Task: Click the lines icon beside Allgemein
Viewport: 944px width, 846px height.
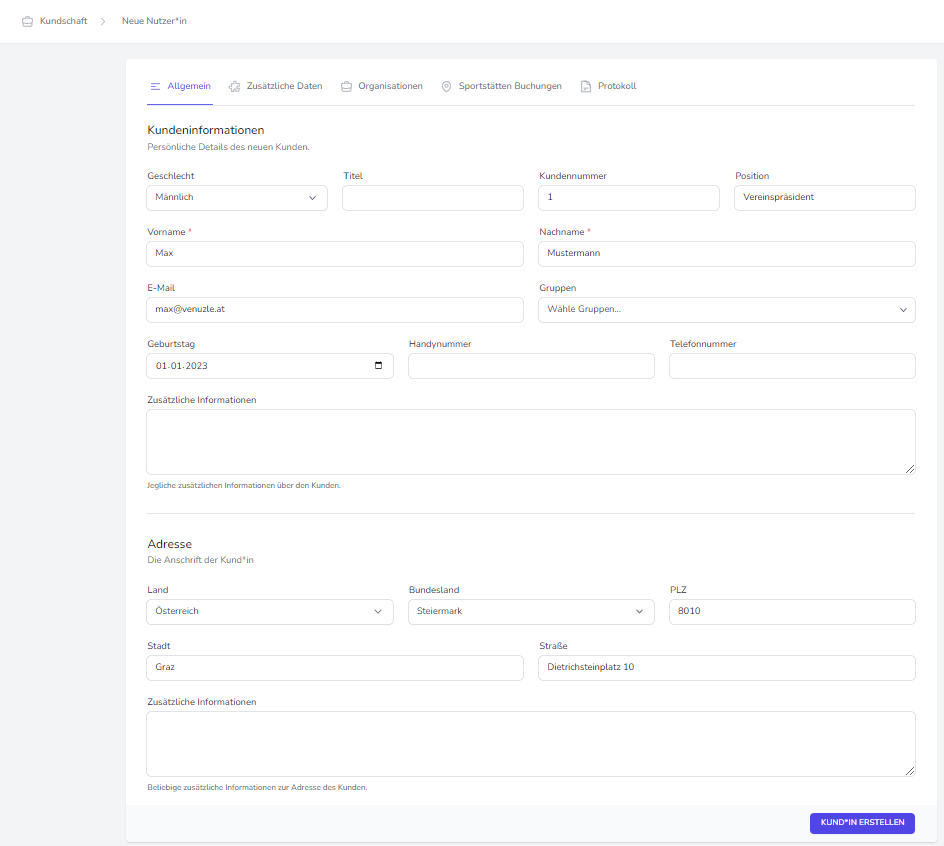Action: 155,87
